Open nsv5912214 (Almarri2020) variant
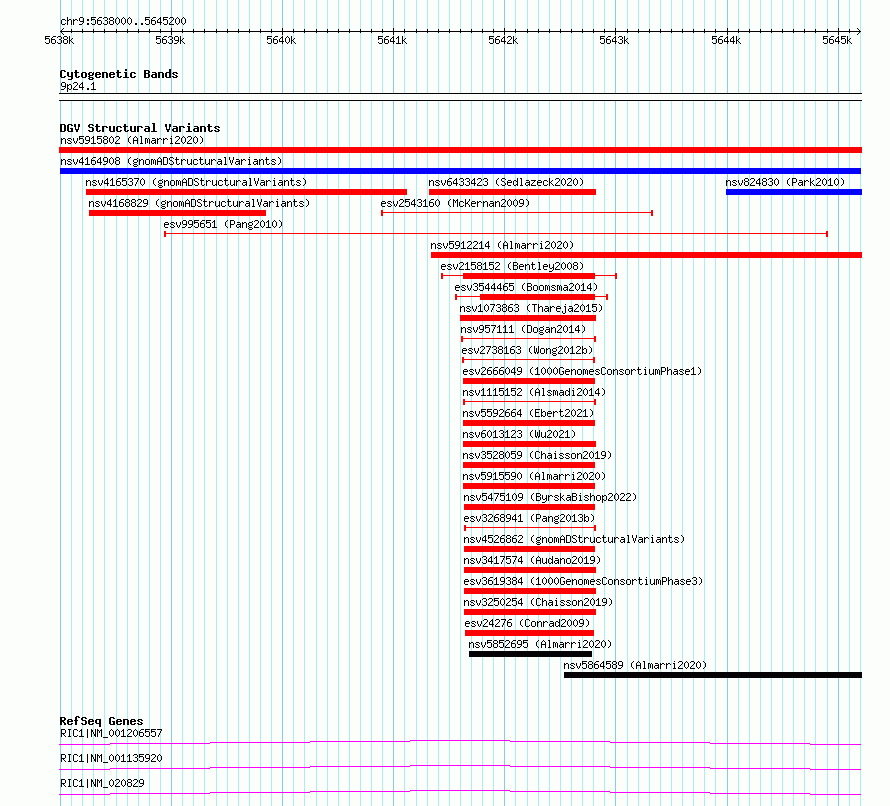This screenshot has height=806, width=890. [x=502, y=245]
